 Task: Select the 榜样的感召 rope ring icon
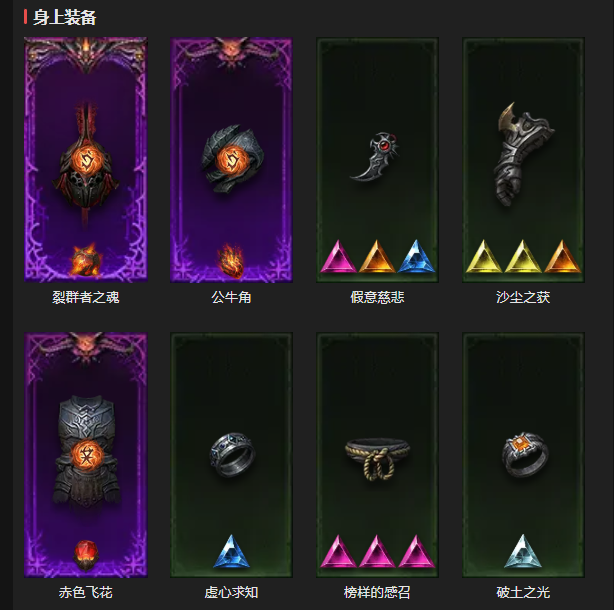tap(377, 459)
